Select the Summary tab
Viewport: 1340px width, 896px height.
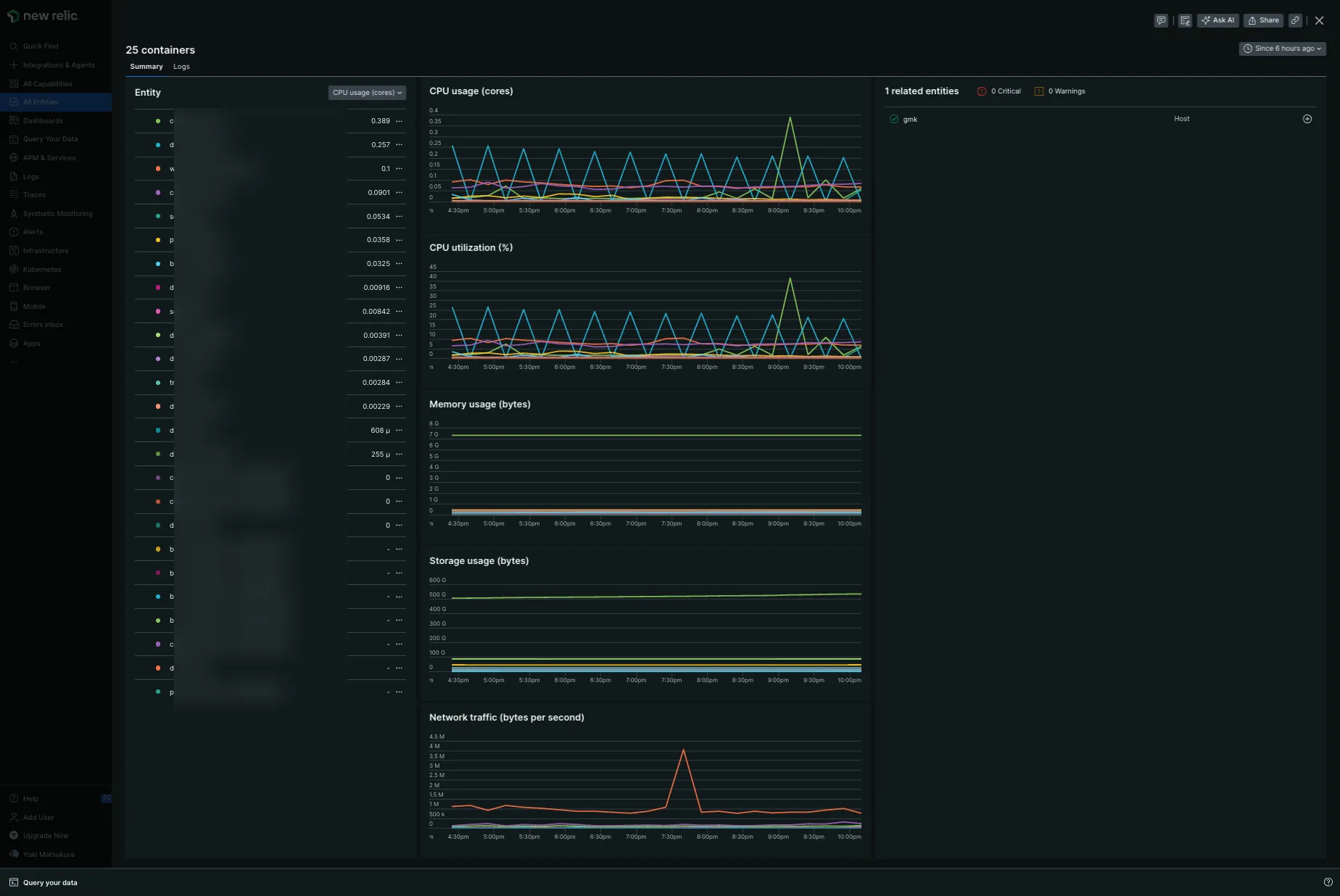(x=146, y=67)
